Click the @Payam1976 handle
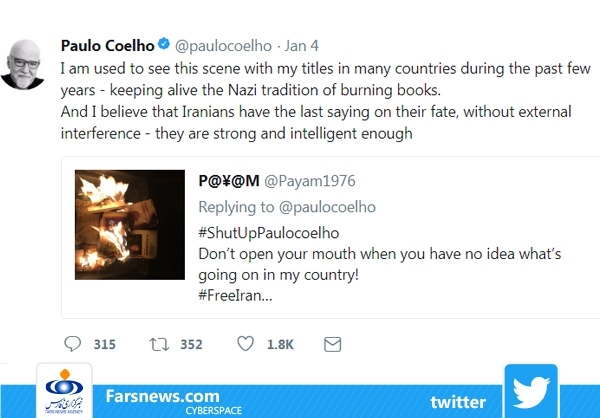 (x=310, y=181)
